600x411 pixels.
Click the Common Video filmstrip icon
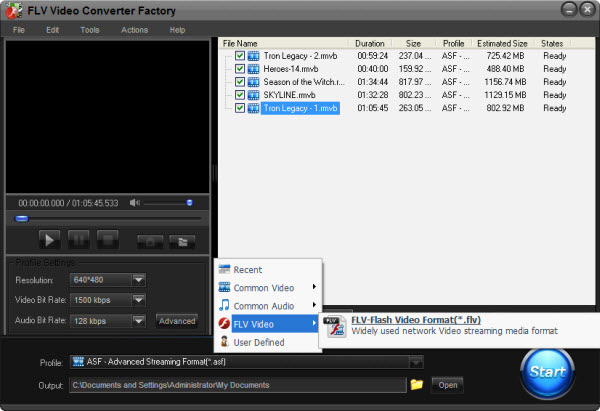click(224, 287)
